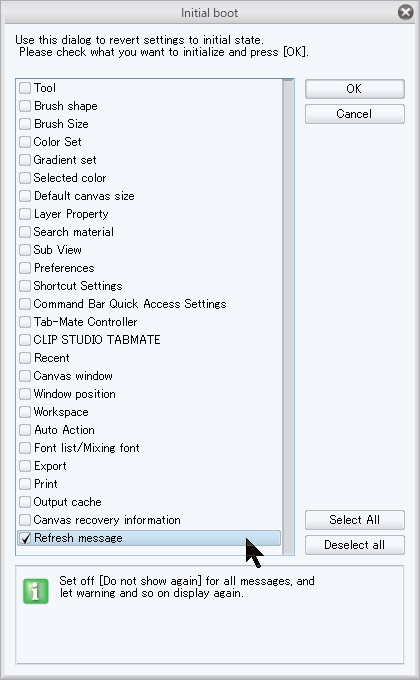
Task: Click the green information icon
Action: [36, 591]
